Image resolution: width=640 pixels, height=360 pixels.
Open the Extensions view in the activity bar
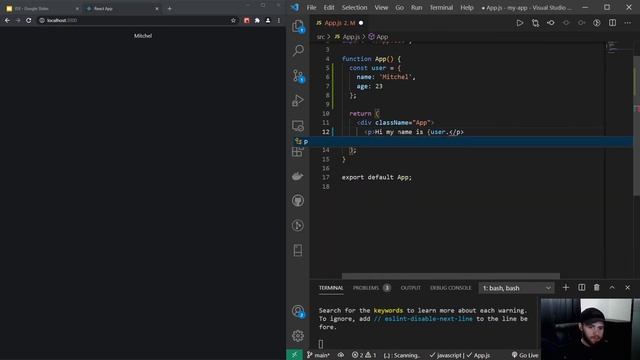[x=298, y=152]
